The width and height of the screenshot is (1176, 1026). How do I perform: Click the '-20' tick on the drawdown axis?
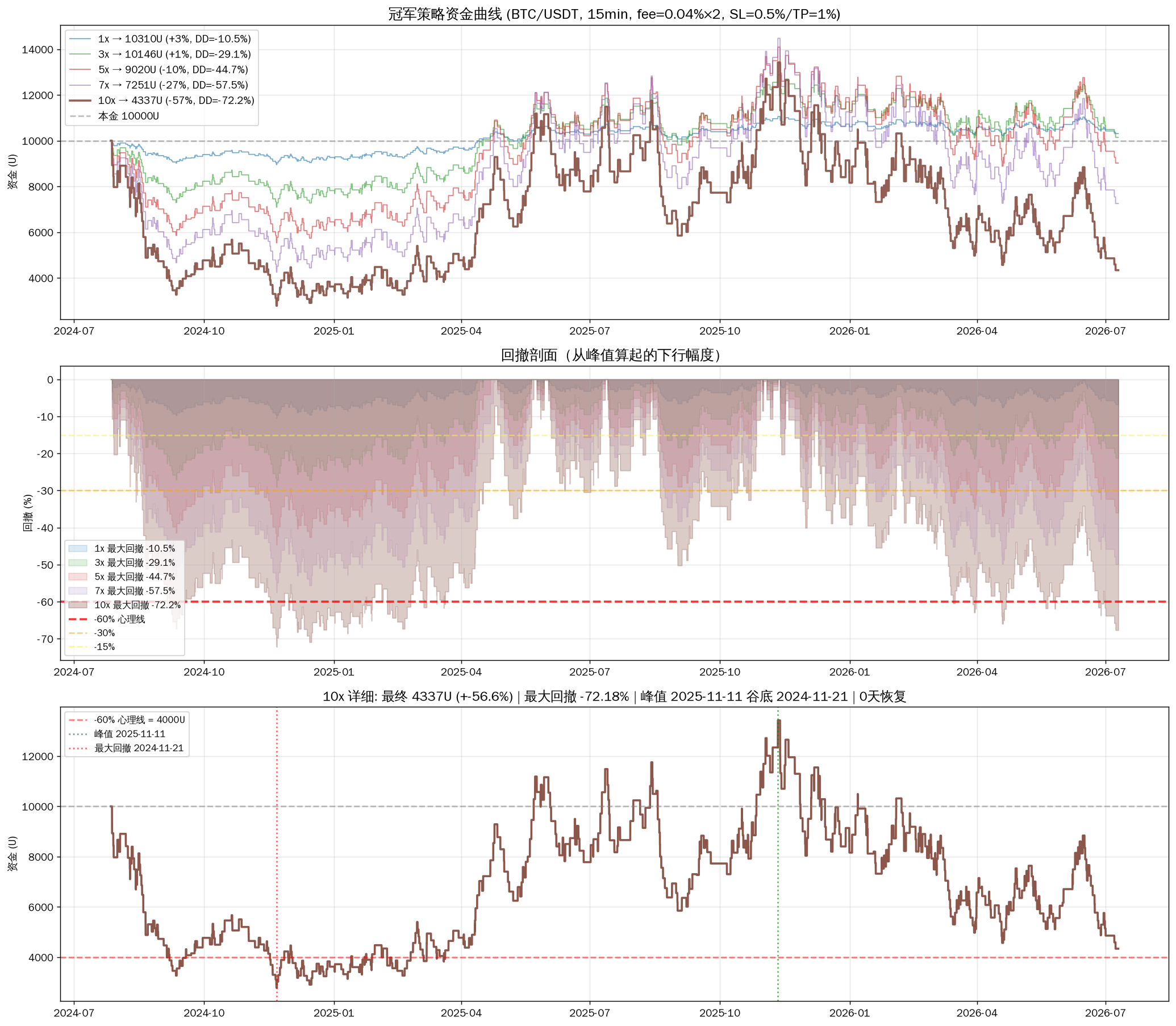[45, 454]
